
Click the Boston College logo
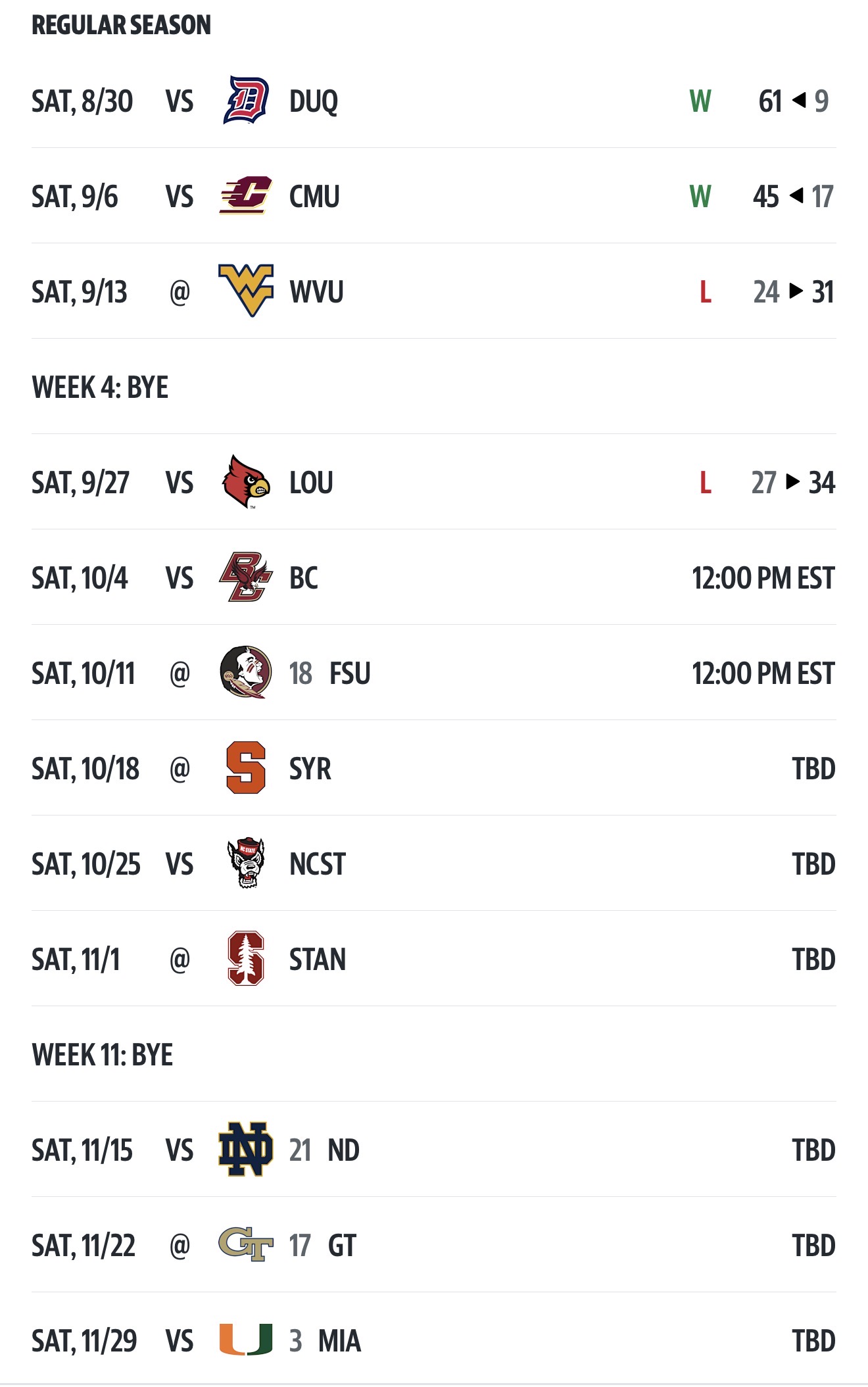[x=246, y=577]
